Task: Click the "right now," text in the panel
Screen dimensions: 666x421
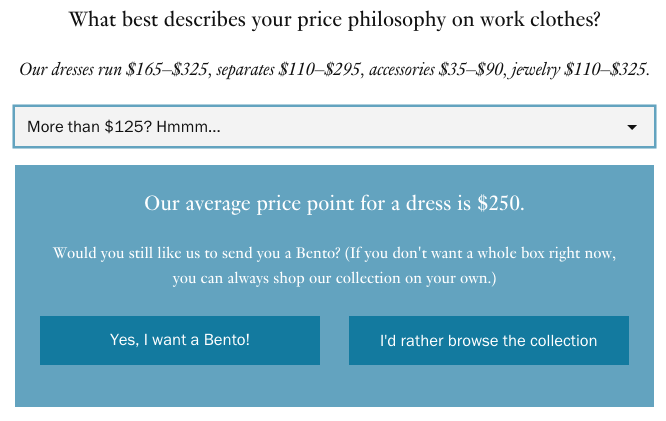Action: pyautogui.click(x=583, y=253)
